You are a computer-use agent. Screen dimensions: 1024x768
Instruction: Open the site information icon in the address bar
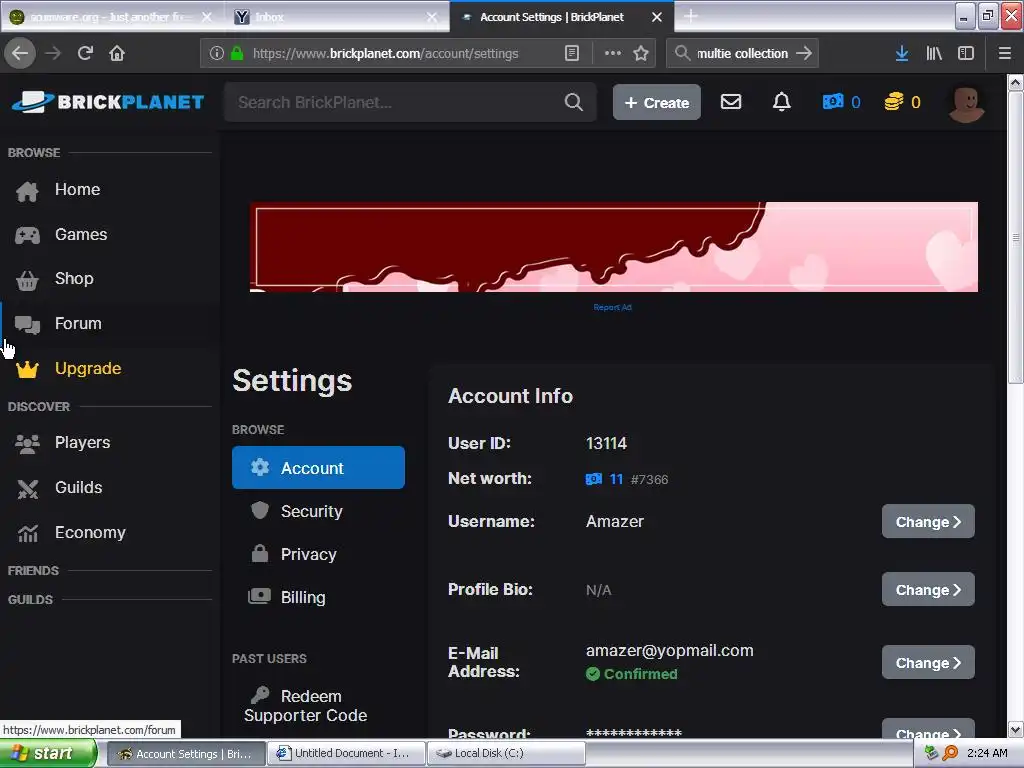pos(217,53)
